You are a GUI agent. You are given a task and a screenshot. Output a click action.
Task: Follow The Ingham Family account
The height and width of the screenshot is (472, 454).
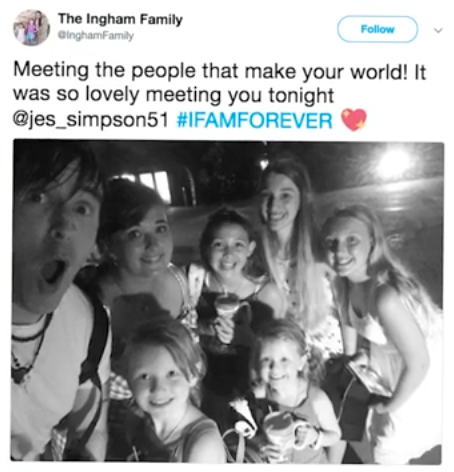[x=377, y=29]
